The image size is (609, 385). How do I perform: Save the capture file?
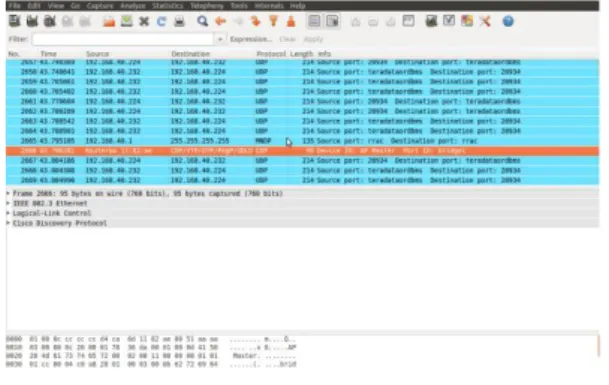click(127, 21)
